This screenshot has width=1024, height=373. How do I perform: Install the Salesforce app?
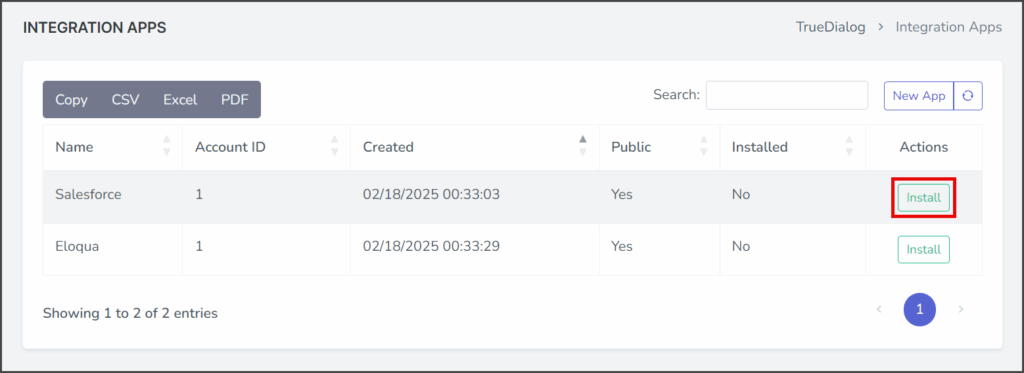(923, 197)
